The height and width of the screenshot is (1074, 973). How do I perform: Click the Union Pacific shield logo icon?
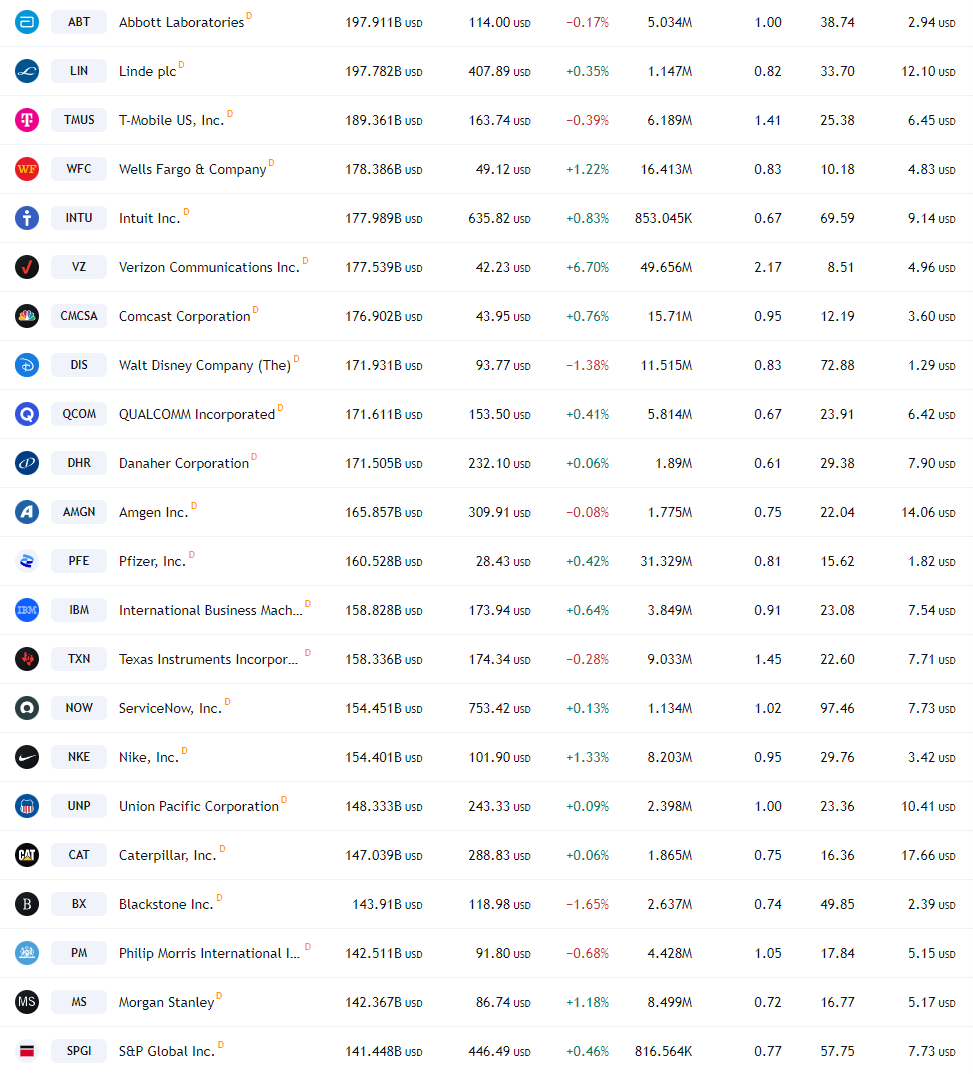click(27, 806)
